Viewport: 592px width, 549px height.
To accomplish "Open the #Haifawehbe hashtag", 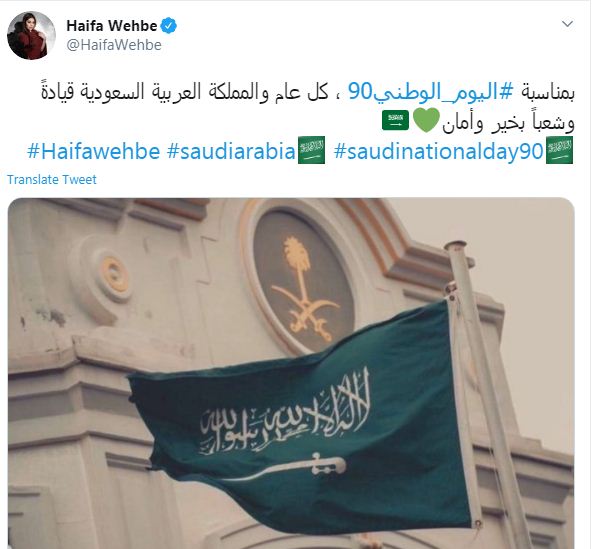I will point(94,151).
